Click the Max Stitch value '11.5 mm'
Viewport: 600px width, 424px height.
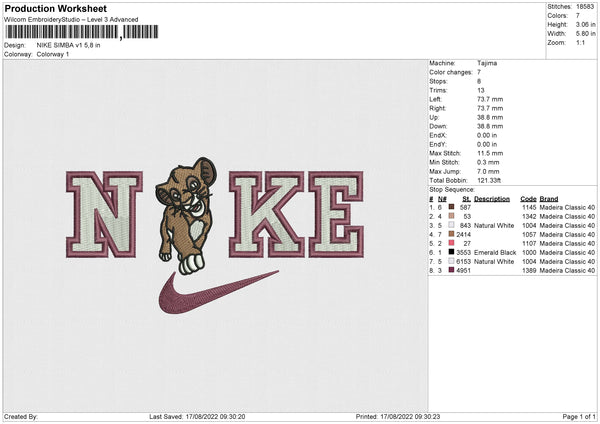click(490, 153)
